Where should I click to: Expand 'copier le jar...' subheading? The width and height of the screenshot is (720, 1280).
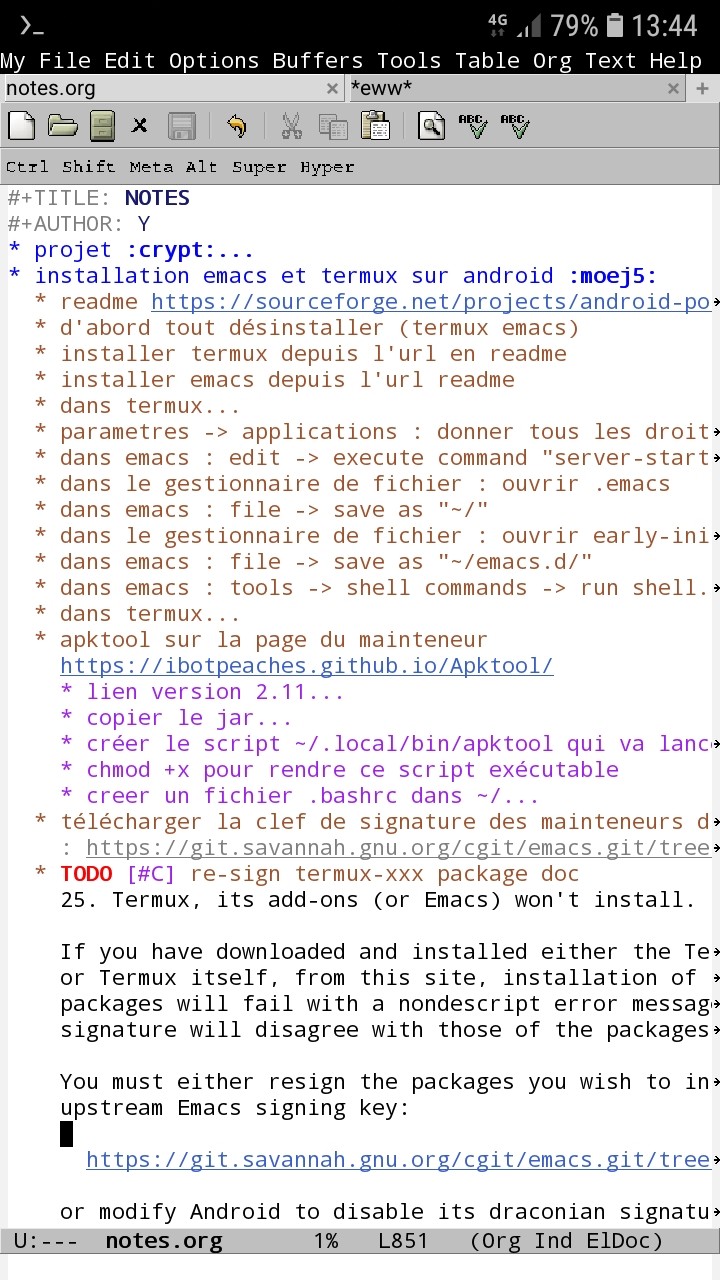[x=176, y=718]
